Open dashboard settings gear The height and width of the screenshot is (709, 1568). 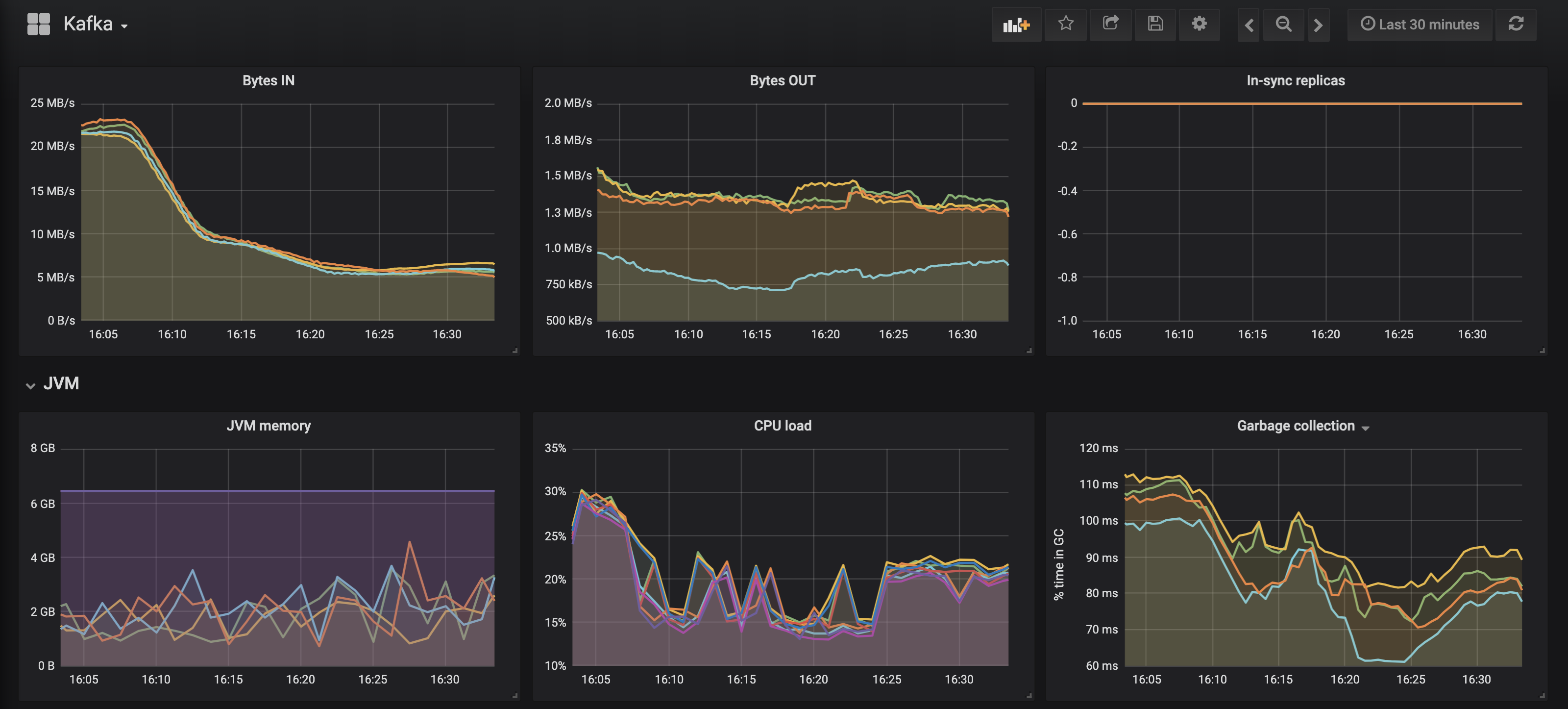(x=1199, y=24)
